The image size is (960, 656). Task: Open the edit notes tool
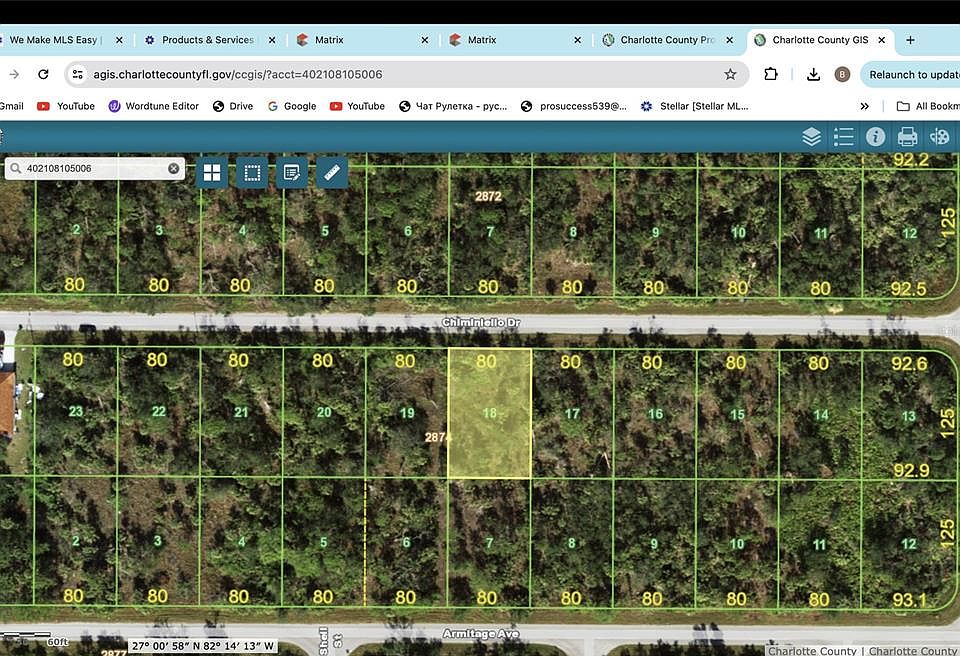292,173
